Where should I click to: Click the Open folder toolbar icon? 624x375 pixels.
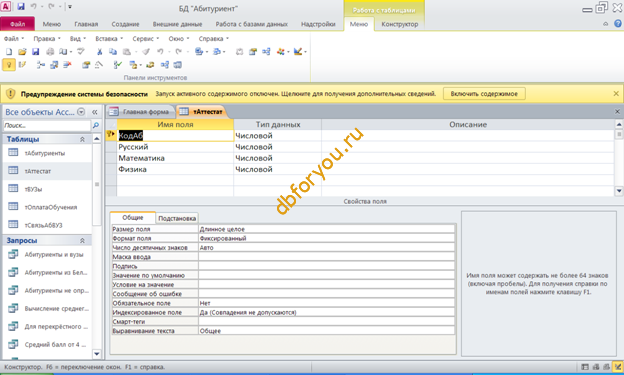pos(22,52)
